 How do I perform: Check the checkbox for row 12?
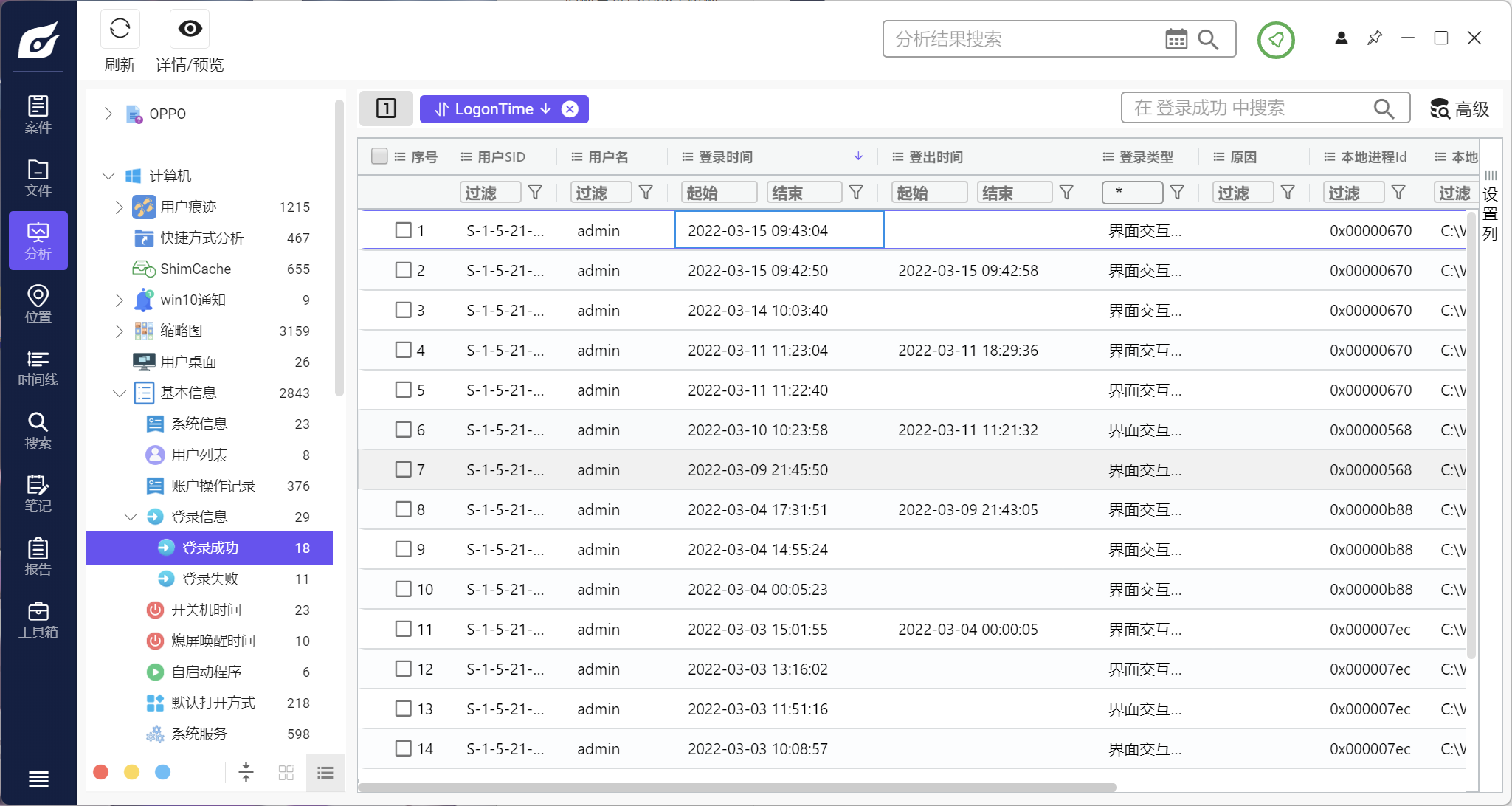tap(403, 669)
